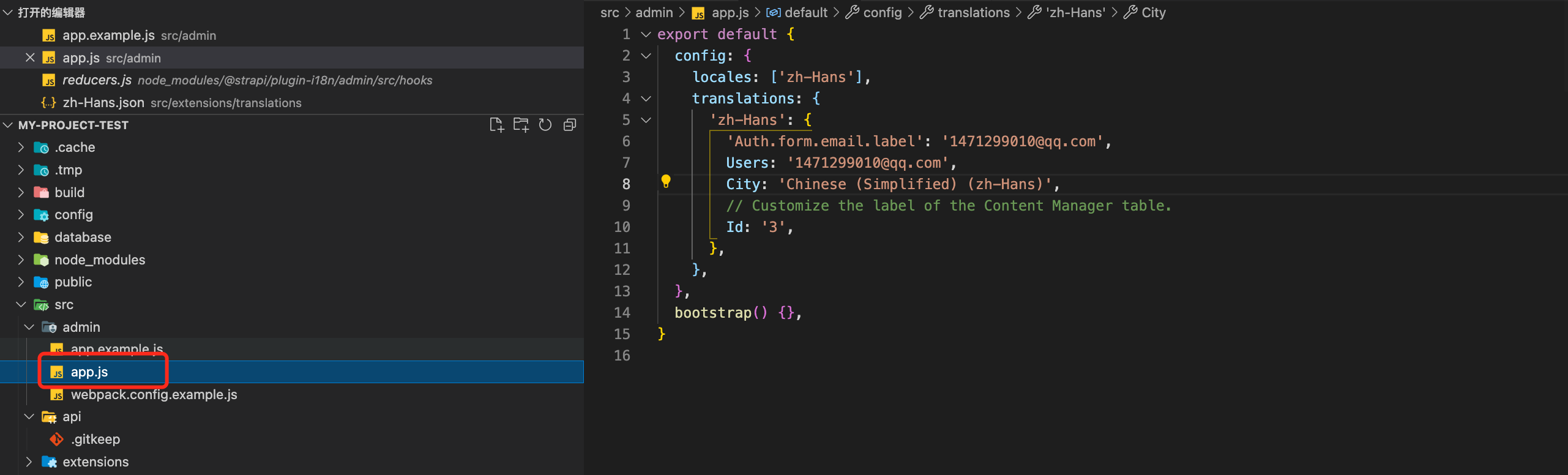
Task: Open reducers.js from open editors list
Action: tap(97, 80)
